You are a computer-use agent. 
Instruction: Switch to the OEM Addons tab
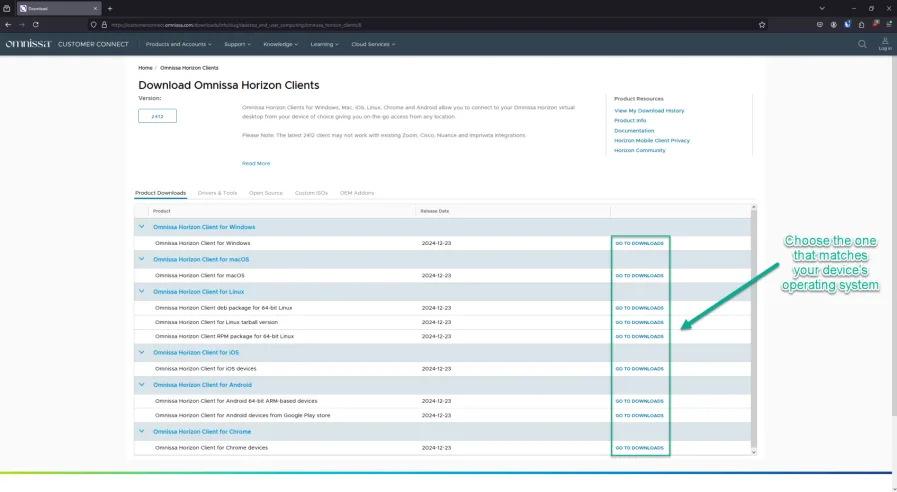(356, 193)
